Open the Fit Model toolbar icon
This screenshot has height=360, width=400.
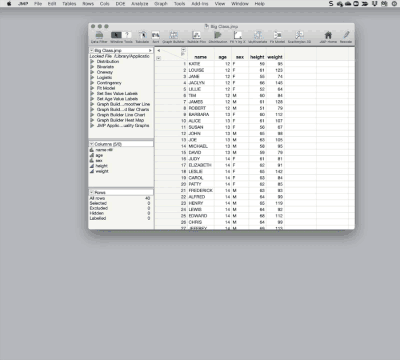[277, 37]
